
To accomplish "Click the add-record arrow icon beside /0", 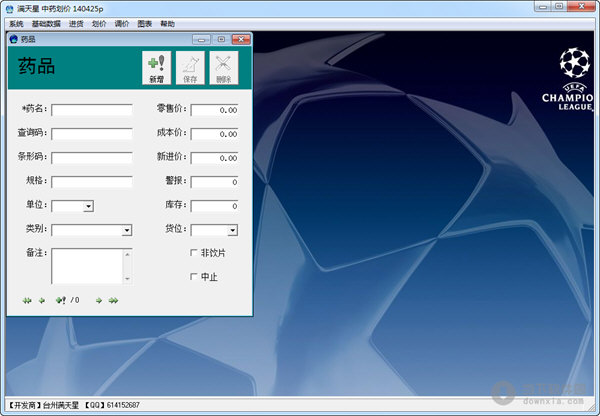I will tap(60, 300).
